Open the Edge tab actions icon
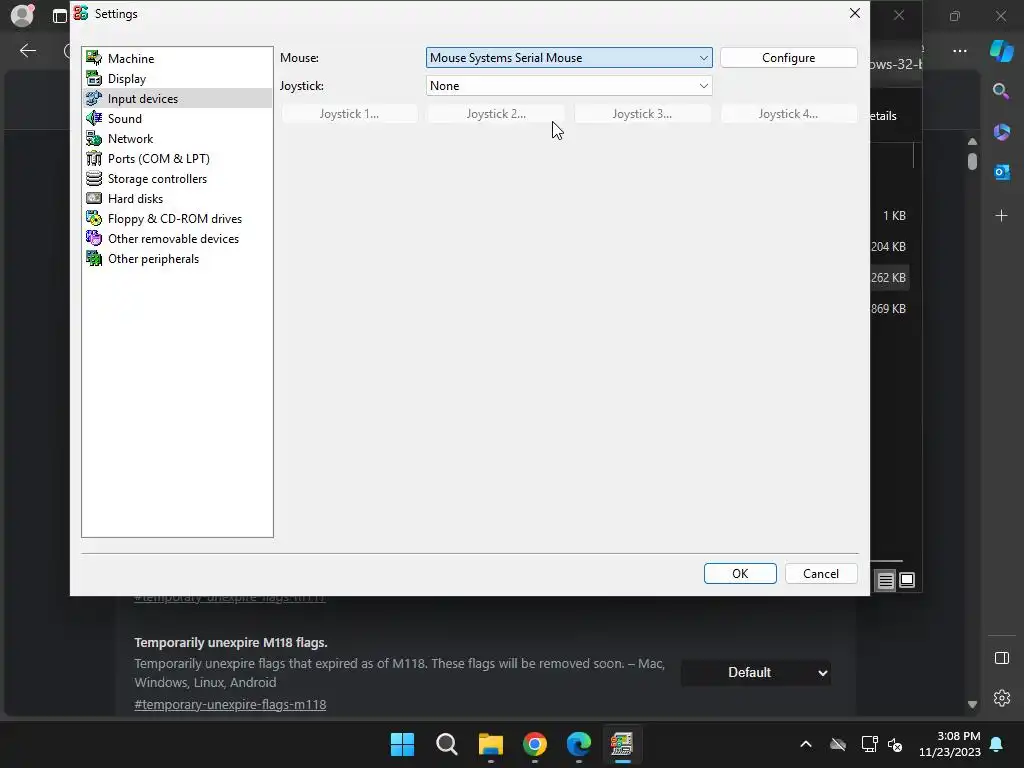The height and width of the screenshot is (768, 1024). point(59,16)
